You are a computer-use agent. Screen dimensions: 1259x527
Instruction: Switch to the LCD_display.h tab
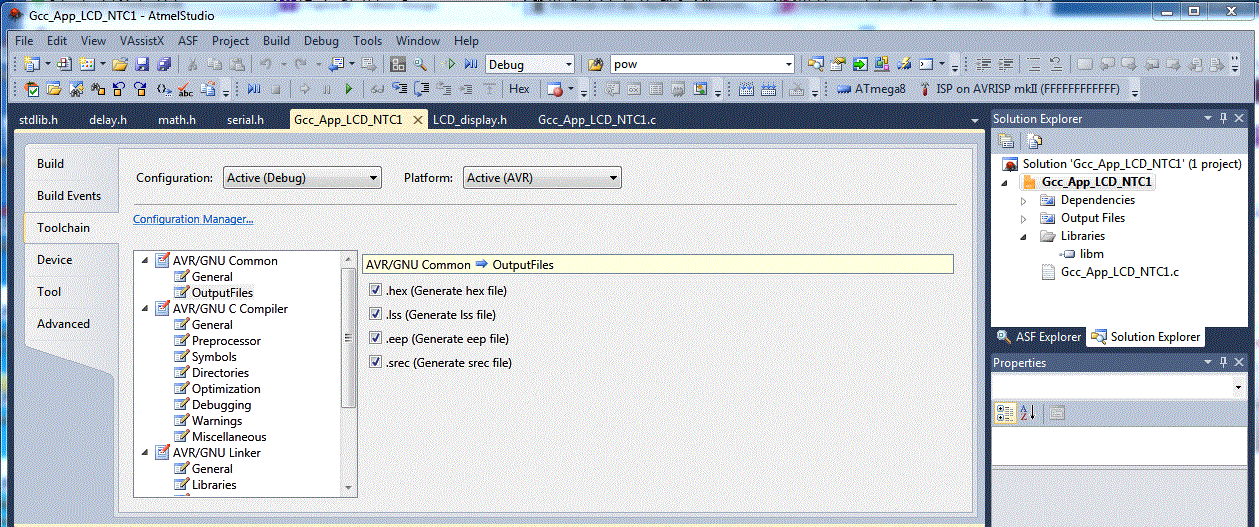(x=470, y=120)
